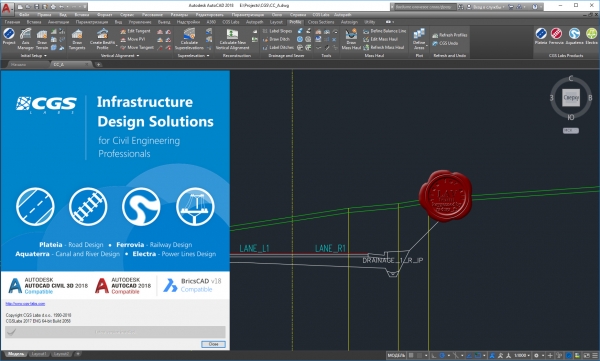Expand the Superelevation panel

[193, 56]
